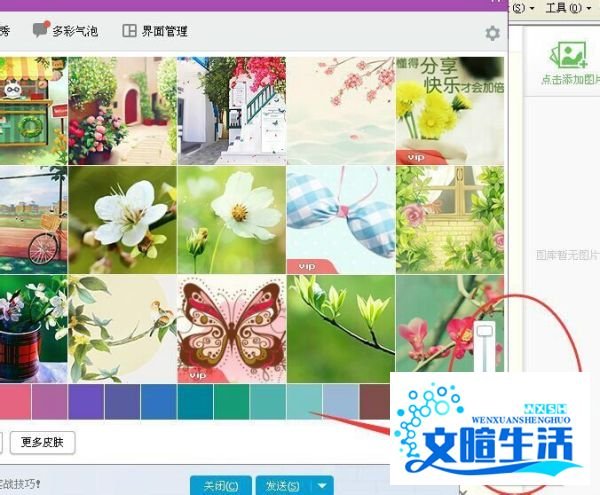Select the bird on branch moon skin
The width and height of the screenshot is (600, 495).
(x=122, y=329)
